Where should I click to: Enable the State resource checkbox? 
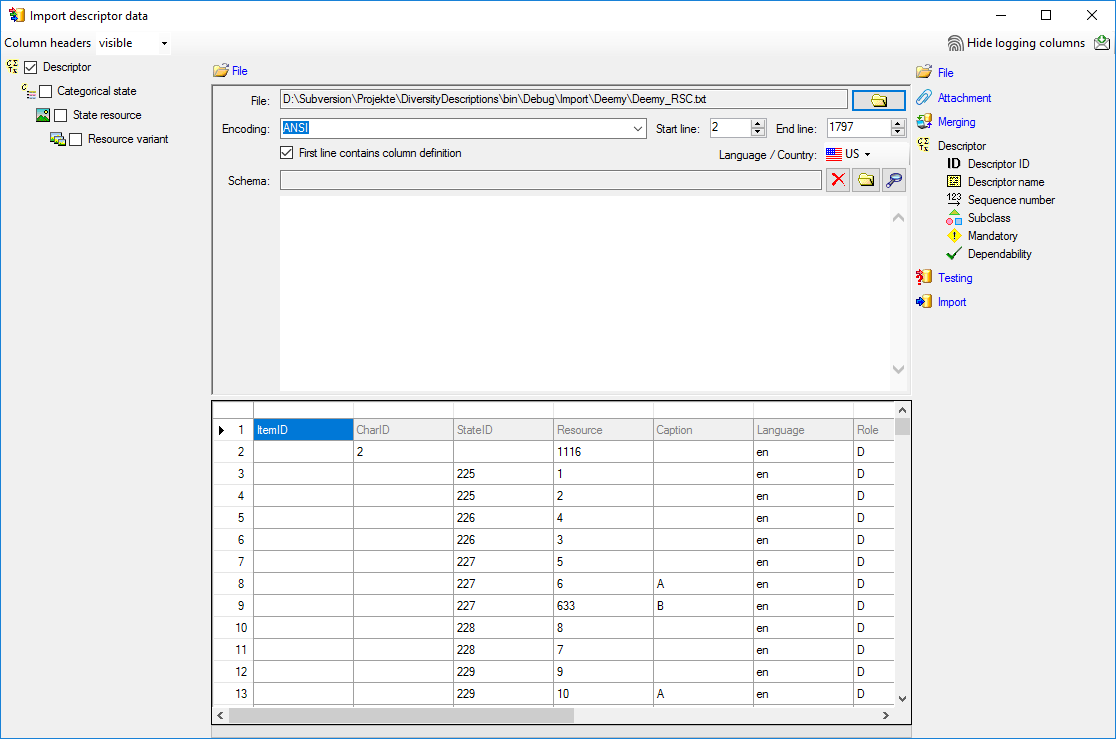point(60,115)
